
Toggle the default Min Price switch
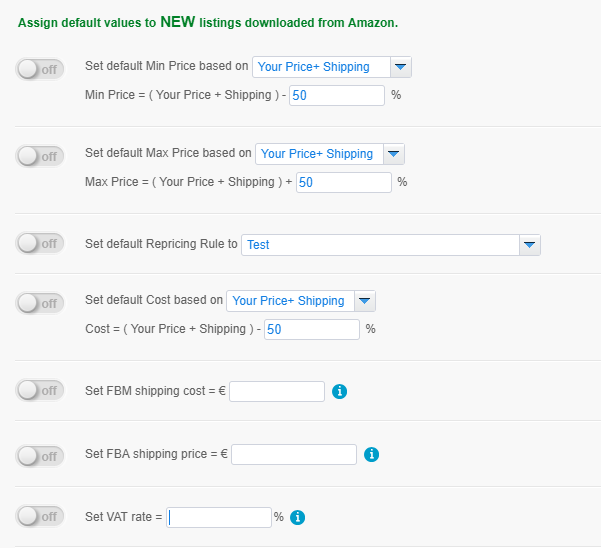pyautogui.click(x=40, y=69)
